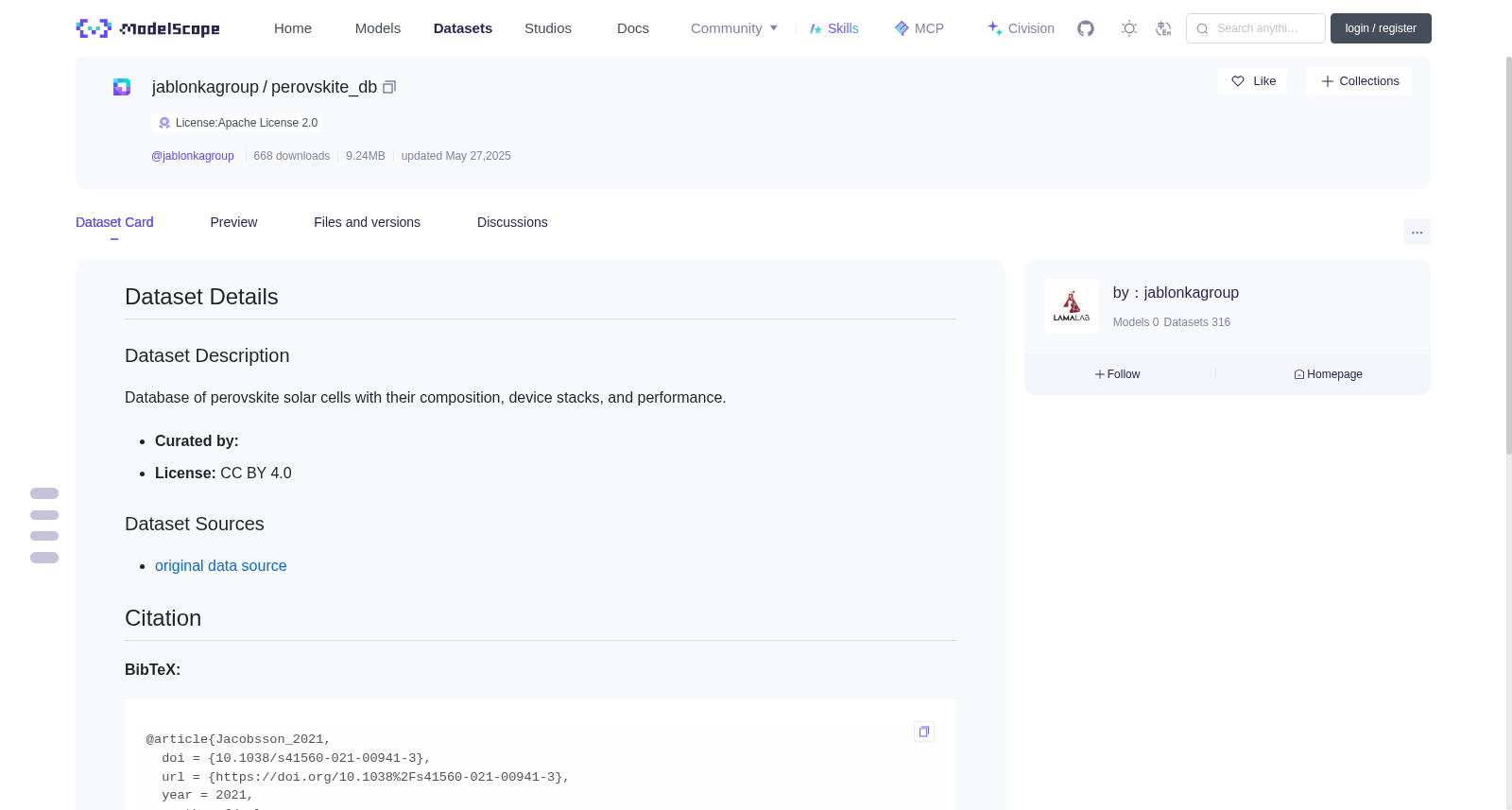Click the 'by : jablonkagroup' author name
1512x810 pixels.
(1176, 293)
